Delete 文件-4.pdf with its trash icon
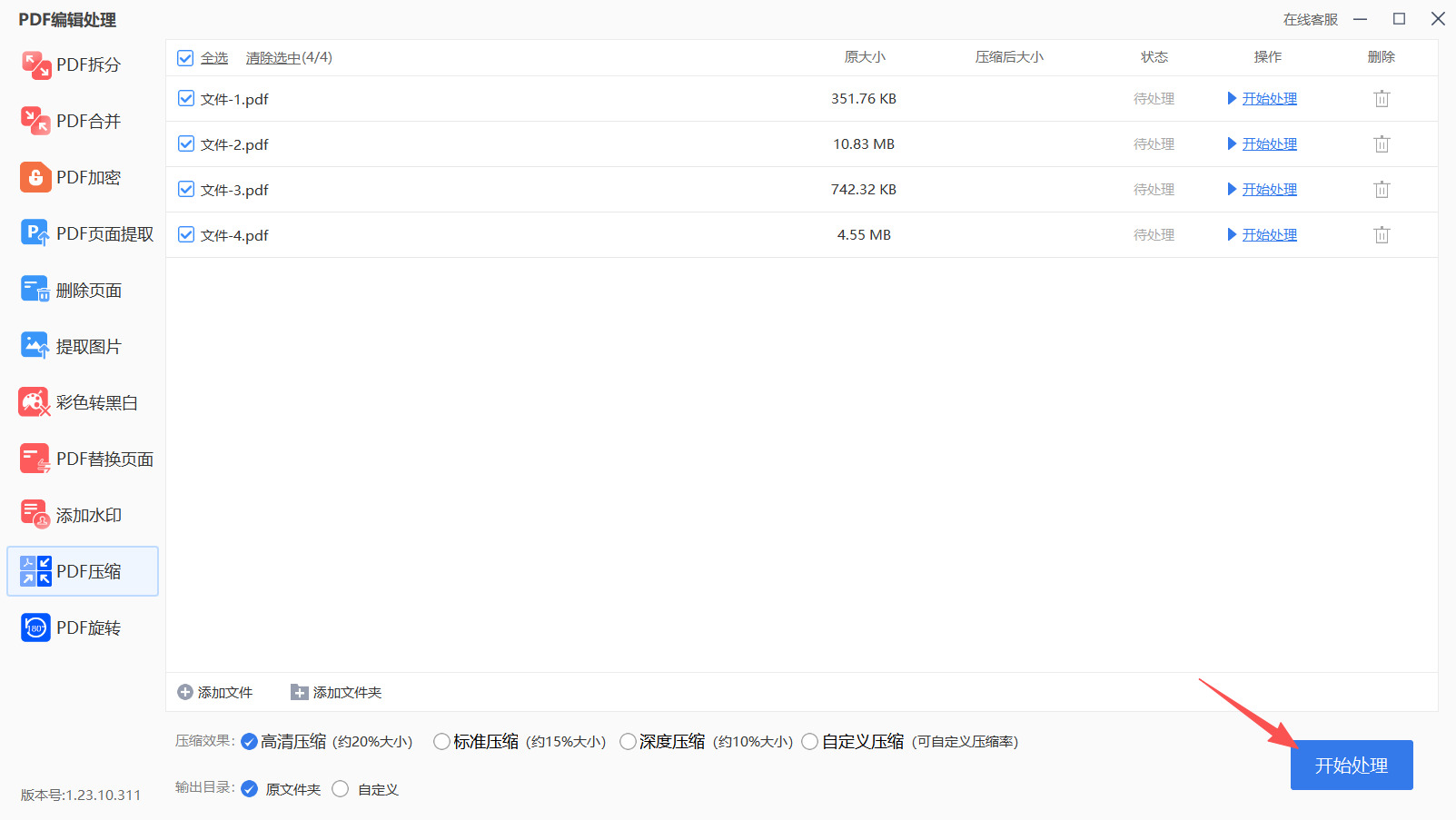Viewport: 1456px width, 820px height. pyautogui.click(x=1382, y=235)
